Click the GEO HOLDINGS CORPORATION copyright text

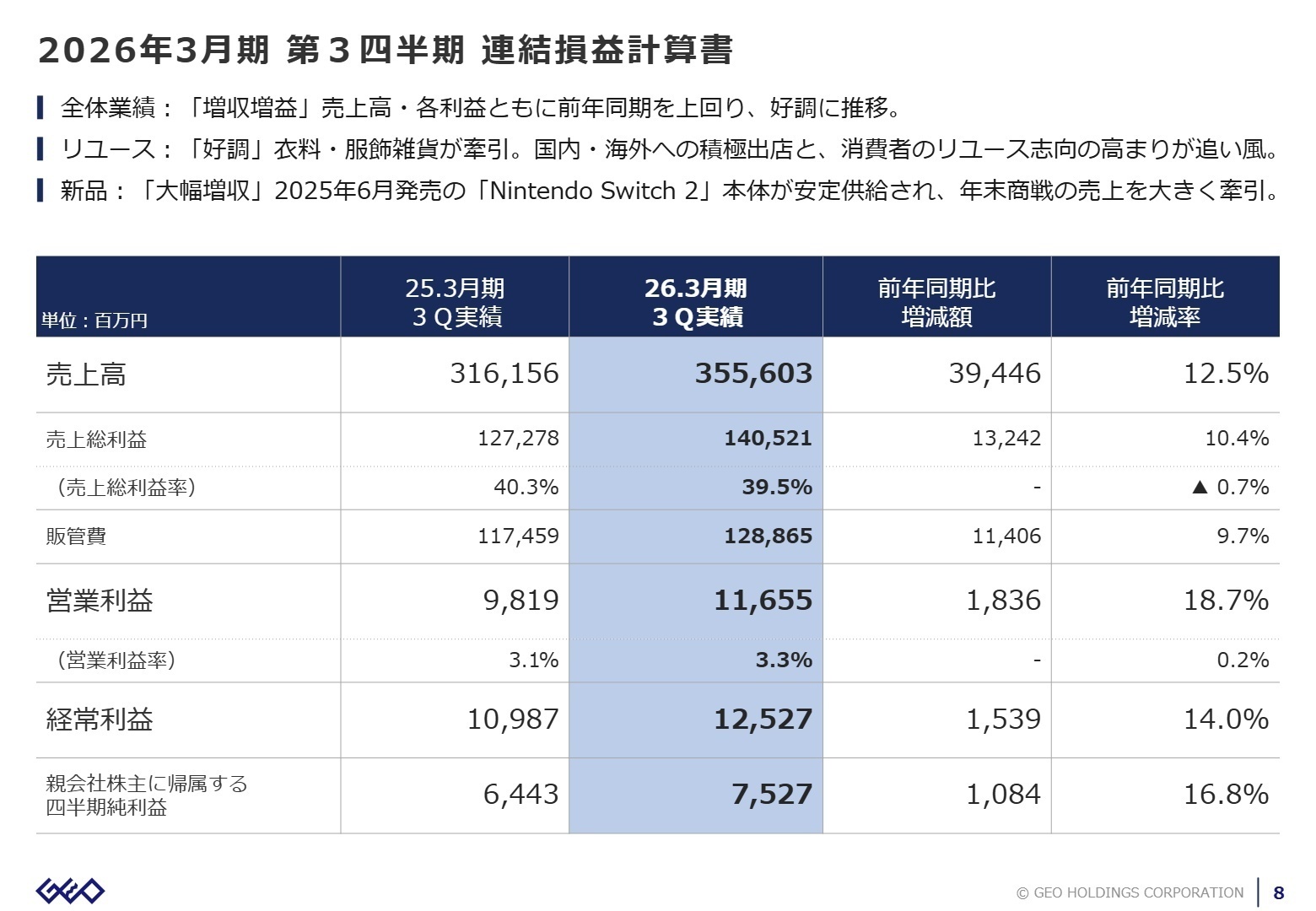point(1130,892)
